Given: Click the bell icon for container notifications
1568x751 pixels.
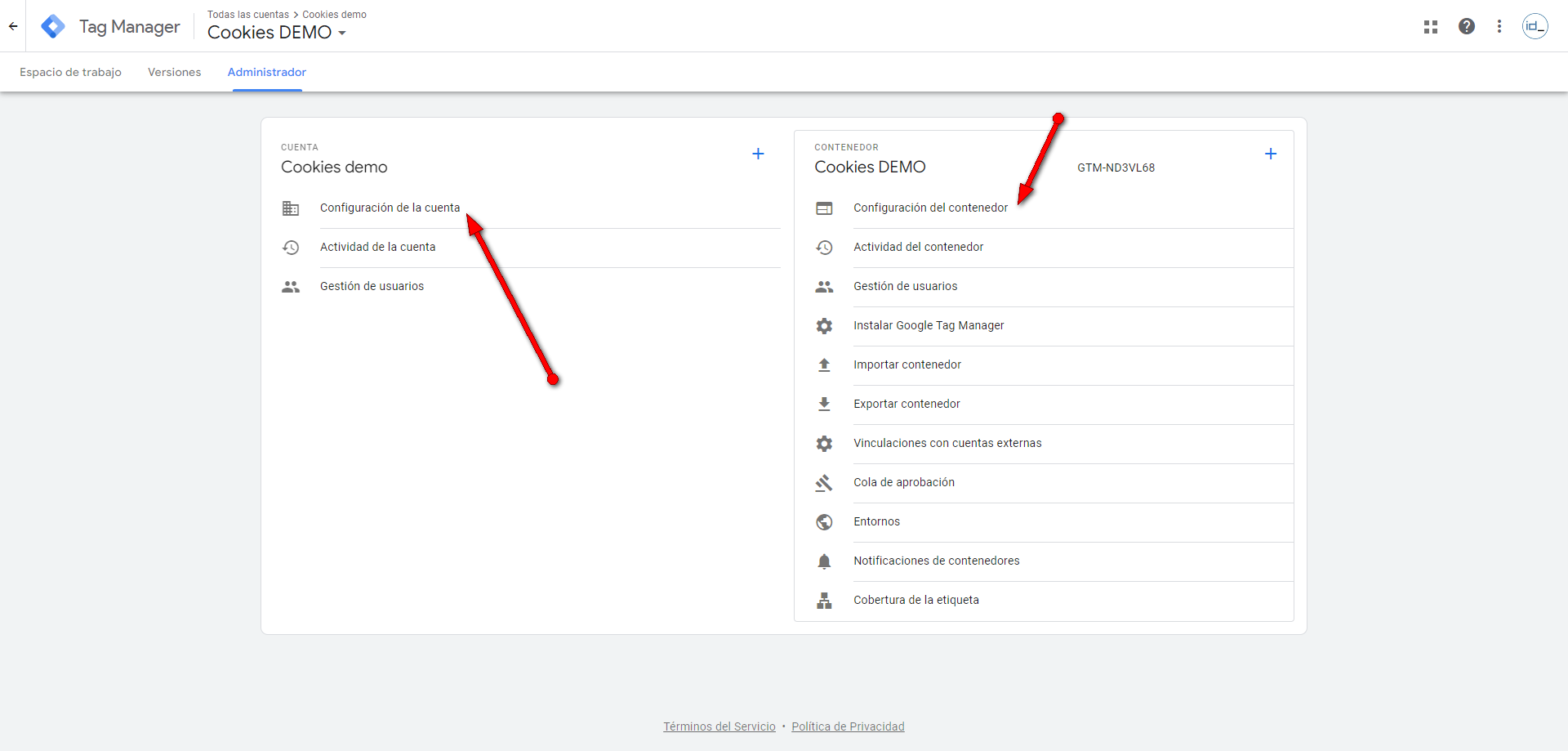Looking at the screenshot, I should coord(824,561).
